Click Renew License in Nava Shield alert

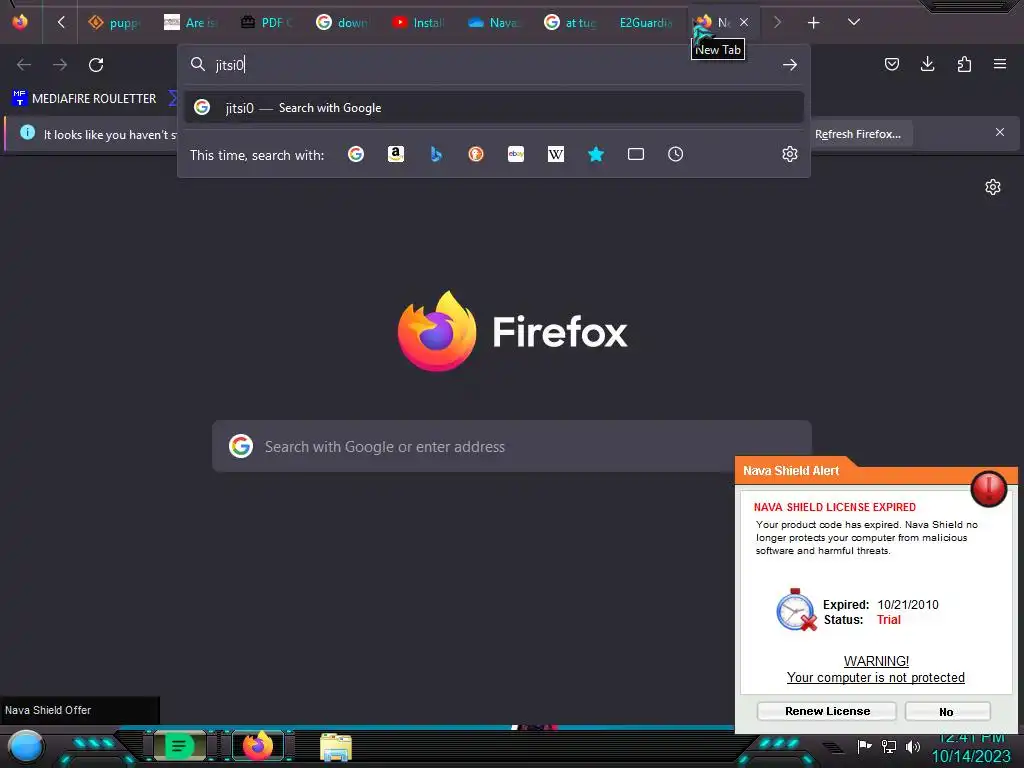tap(827, 711)
